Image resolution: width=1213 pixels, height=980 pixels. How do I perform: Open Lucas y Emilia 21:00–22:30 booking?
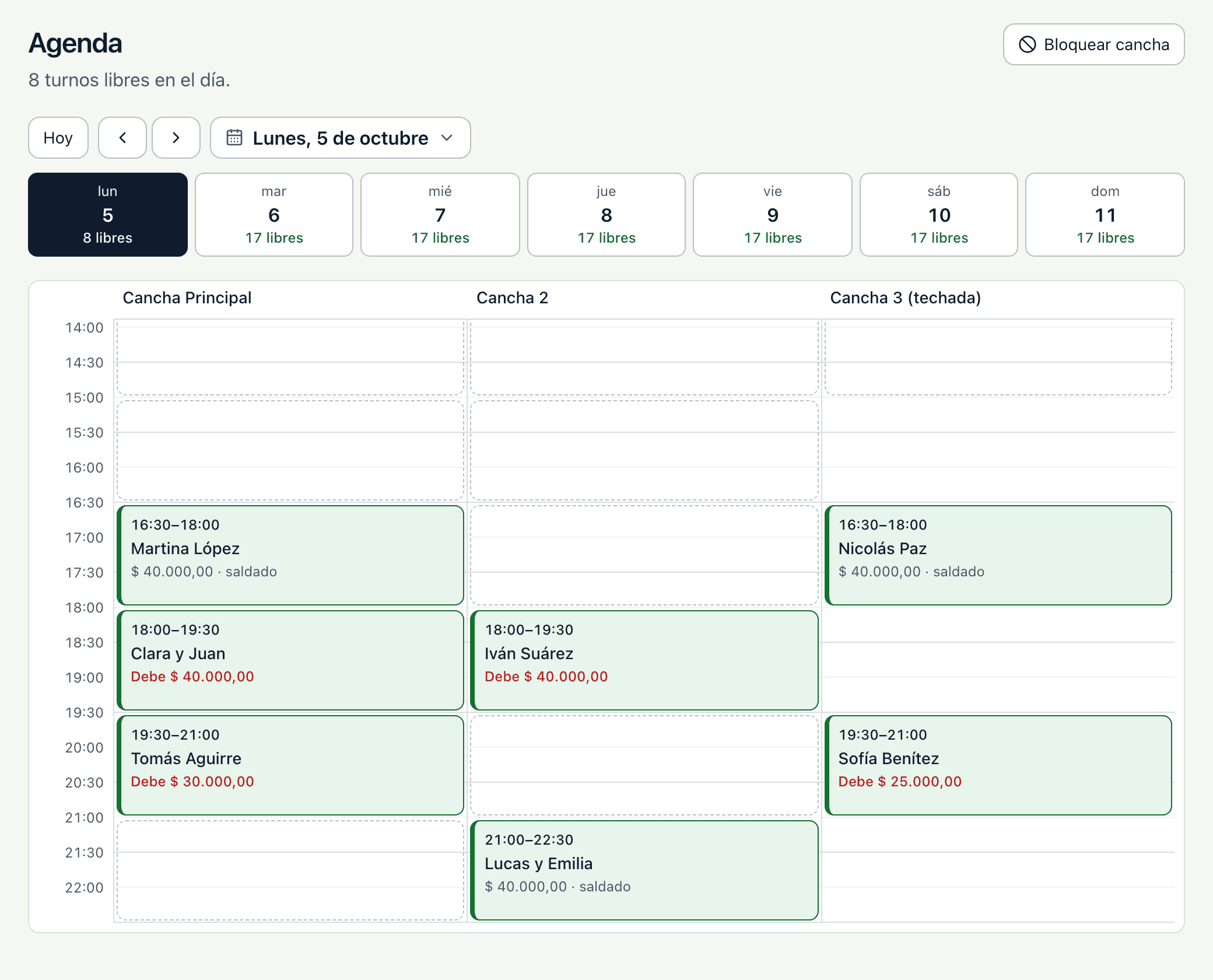pyautogui.click(x=644, y=870)
